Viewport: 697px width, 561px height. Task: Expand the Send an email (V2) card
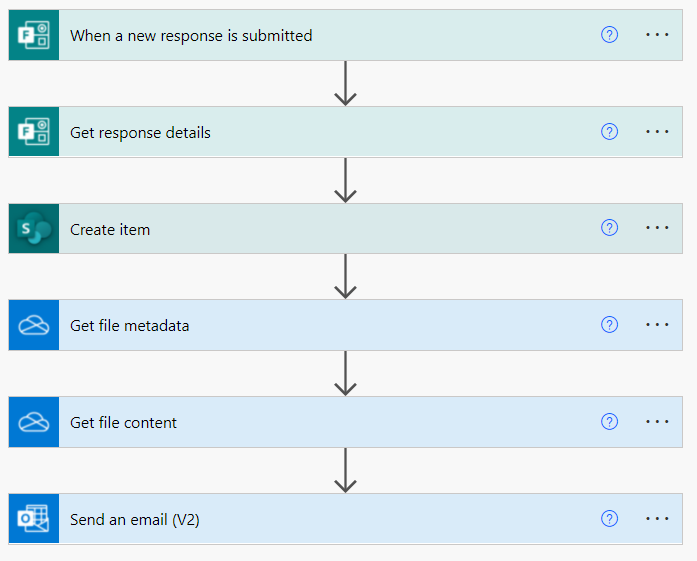click(300, 519)
